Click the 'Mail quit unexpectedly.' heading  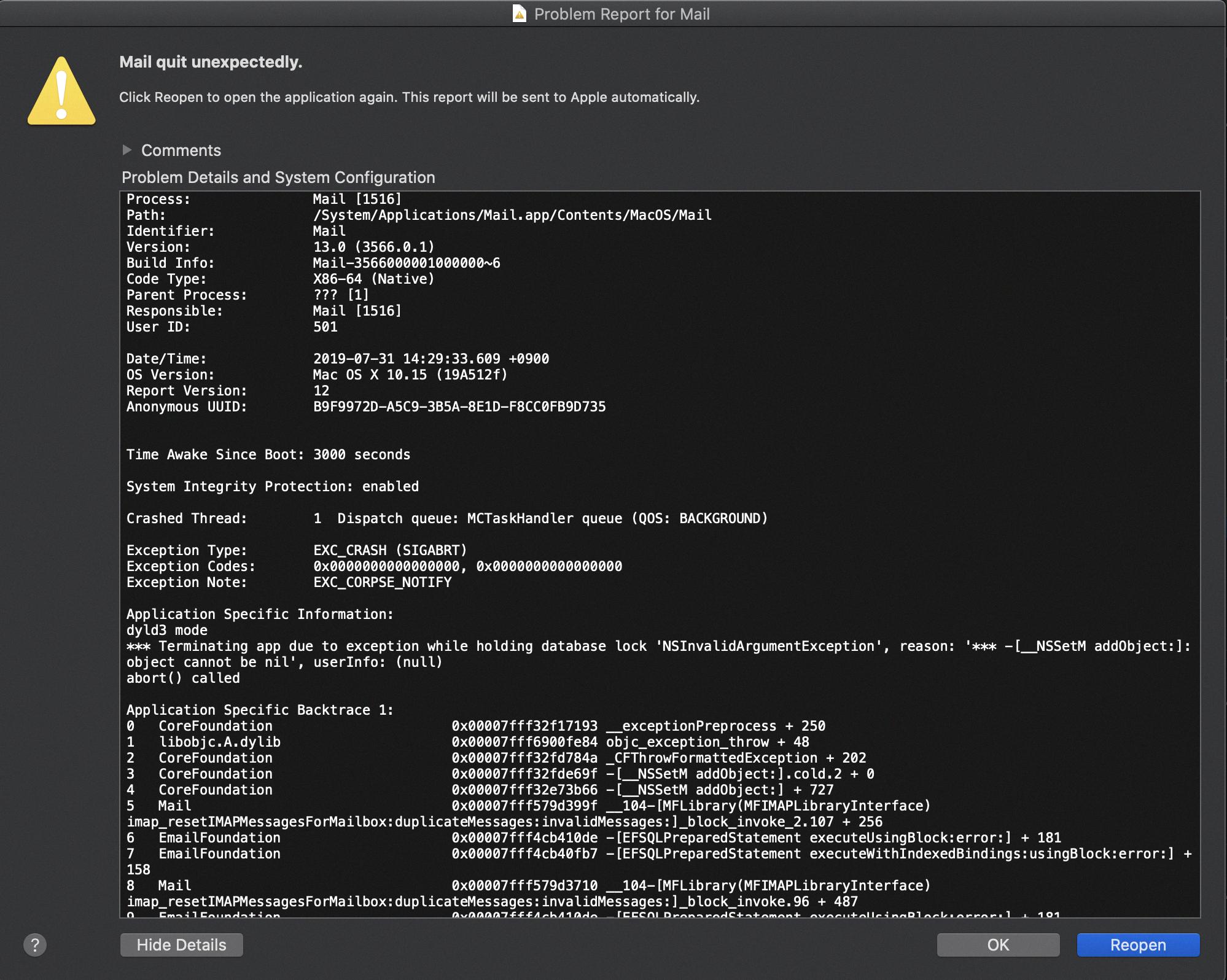211,62
